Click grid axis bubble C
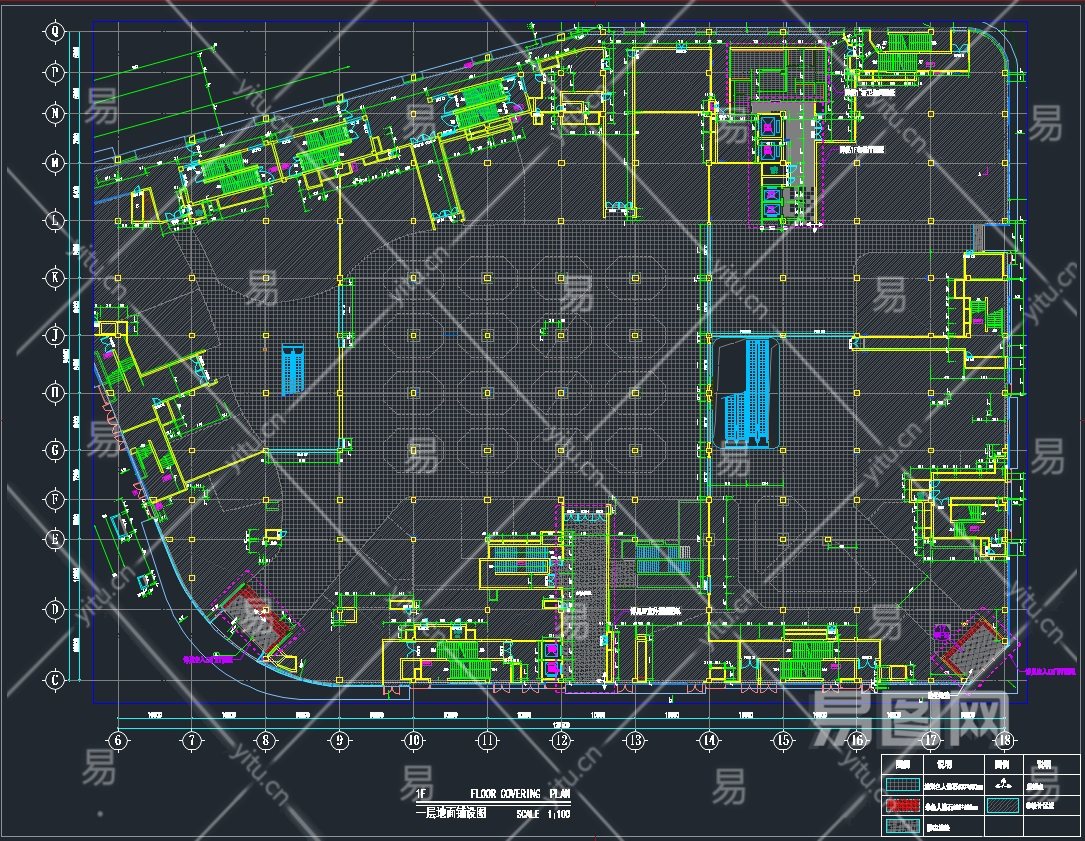This screenshot has height=841, width=1085. (x=55, y=680)
